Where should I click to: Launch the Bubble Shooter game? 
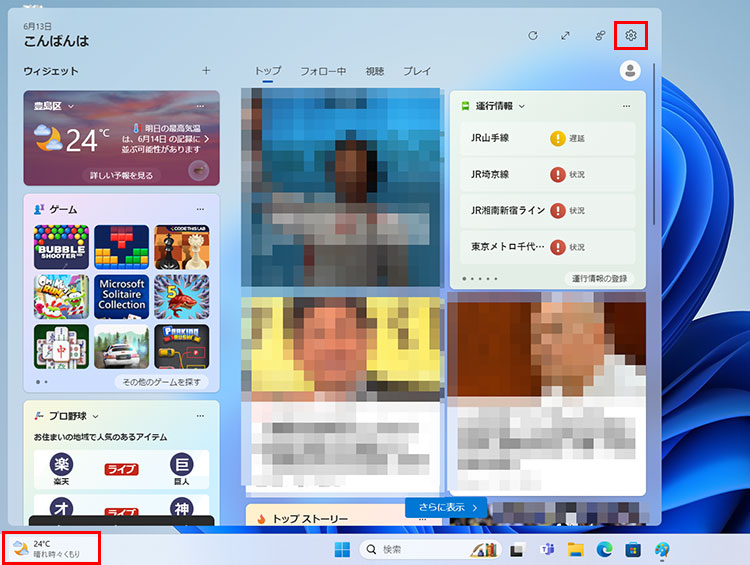click(x=61, y=247)
